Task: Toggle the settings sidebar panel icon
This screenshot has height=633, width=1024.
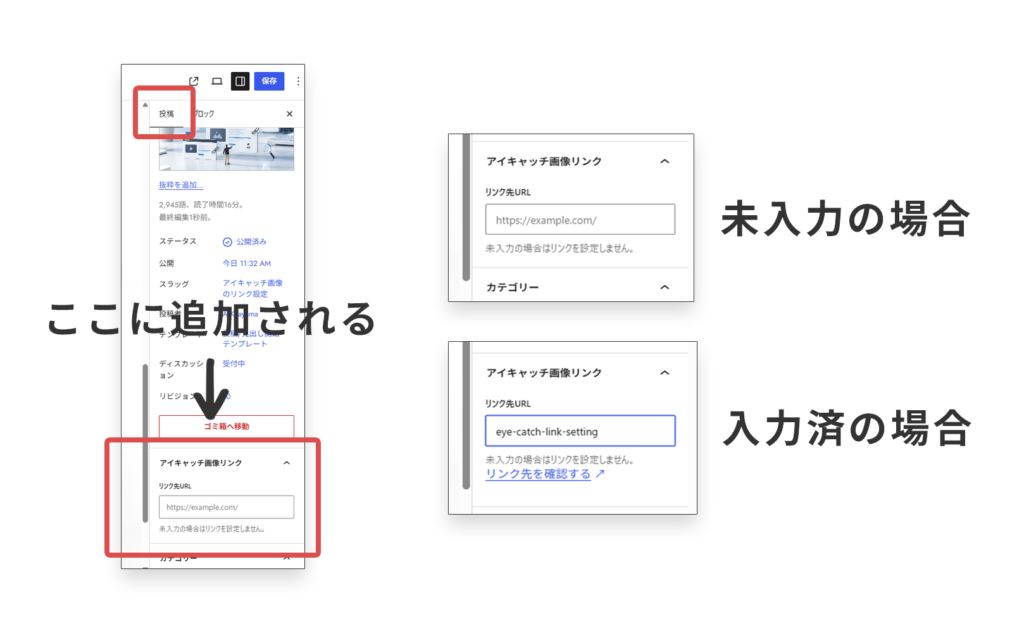Action: click(x=240, y=81)
